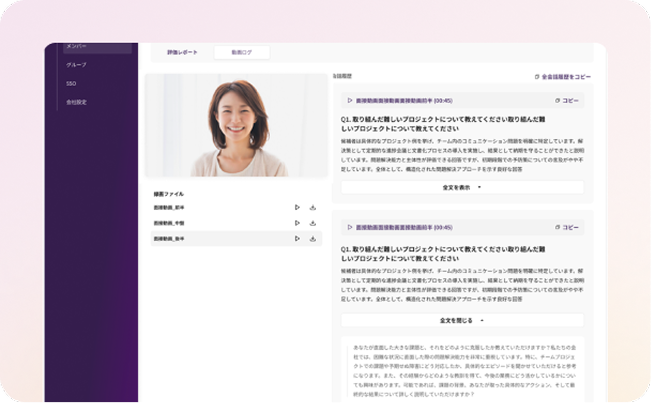Screen dimensions: 651x403
Task: Select the 動画ログ tab
Action: pos(241,52)
